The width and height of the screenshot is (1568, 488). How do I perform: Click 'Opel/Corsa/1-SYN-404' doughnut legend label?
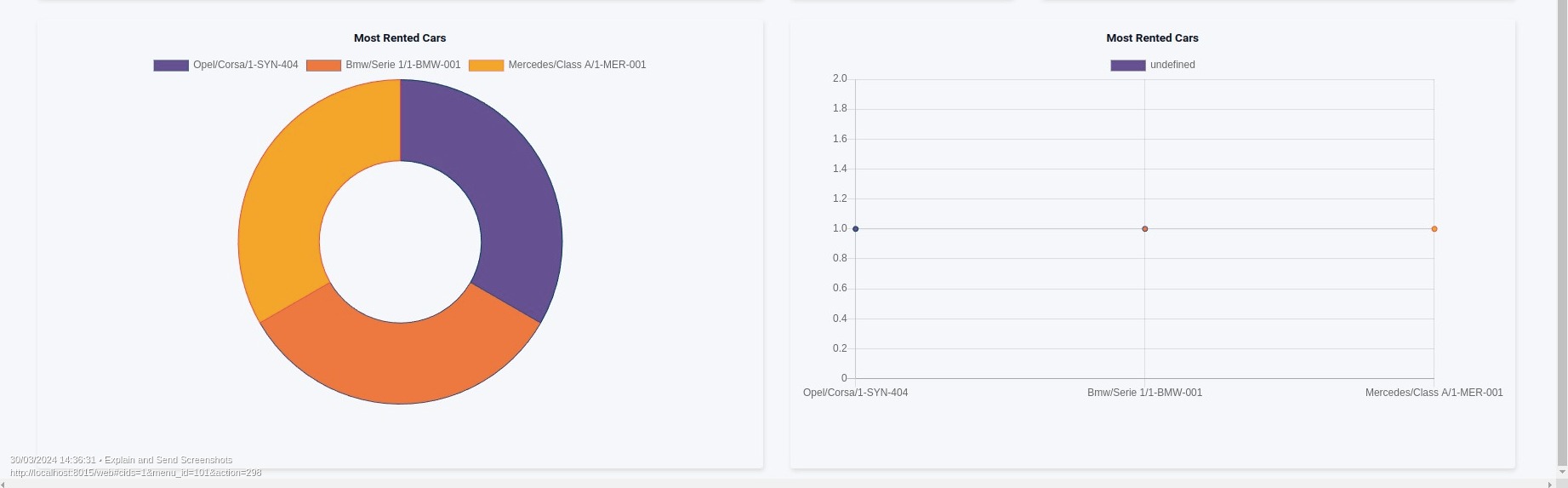pos(246,65)
